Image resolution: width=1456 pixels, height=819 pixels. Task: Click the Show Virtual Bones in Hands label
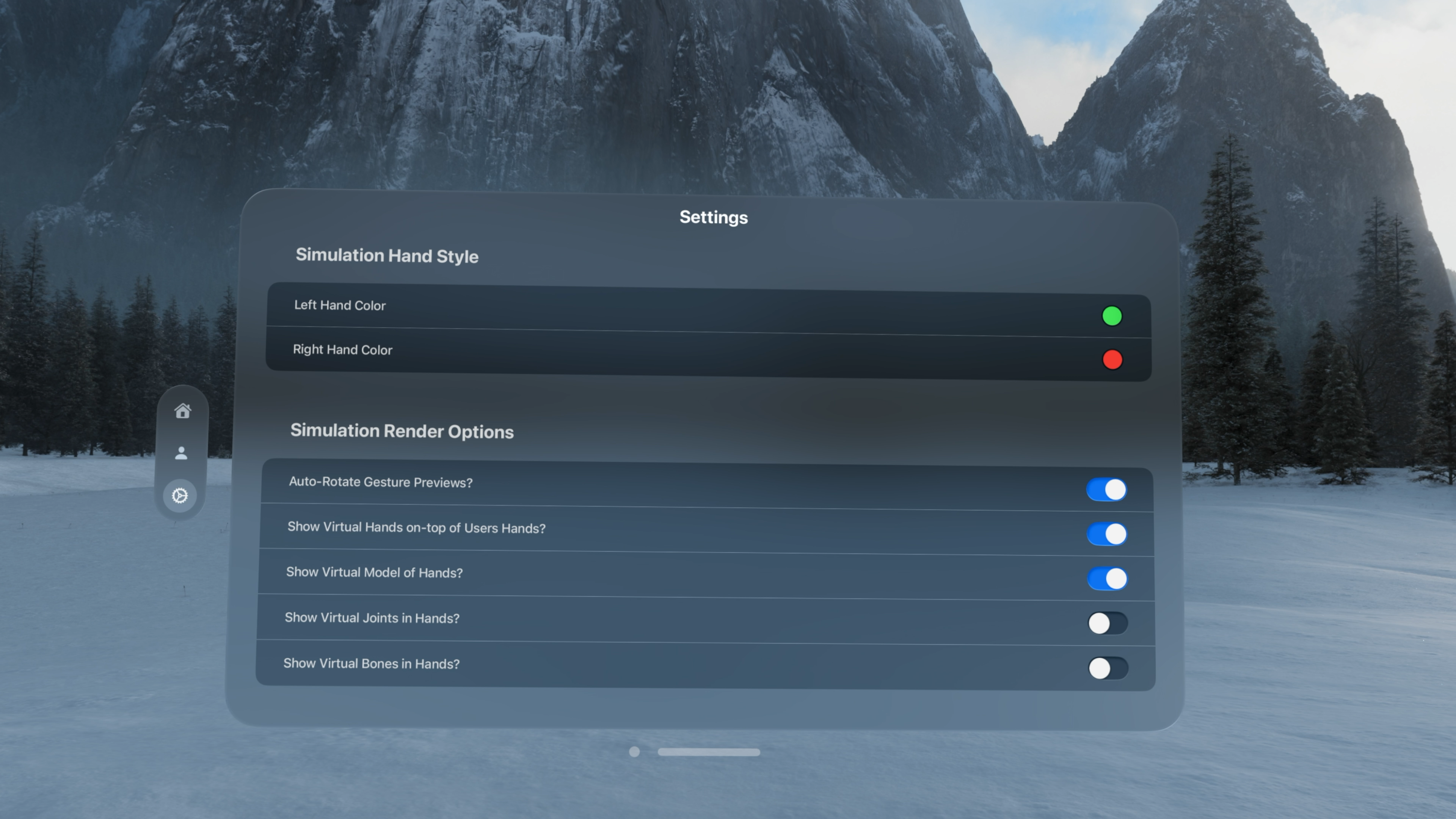371,664
